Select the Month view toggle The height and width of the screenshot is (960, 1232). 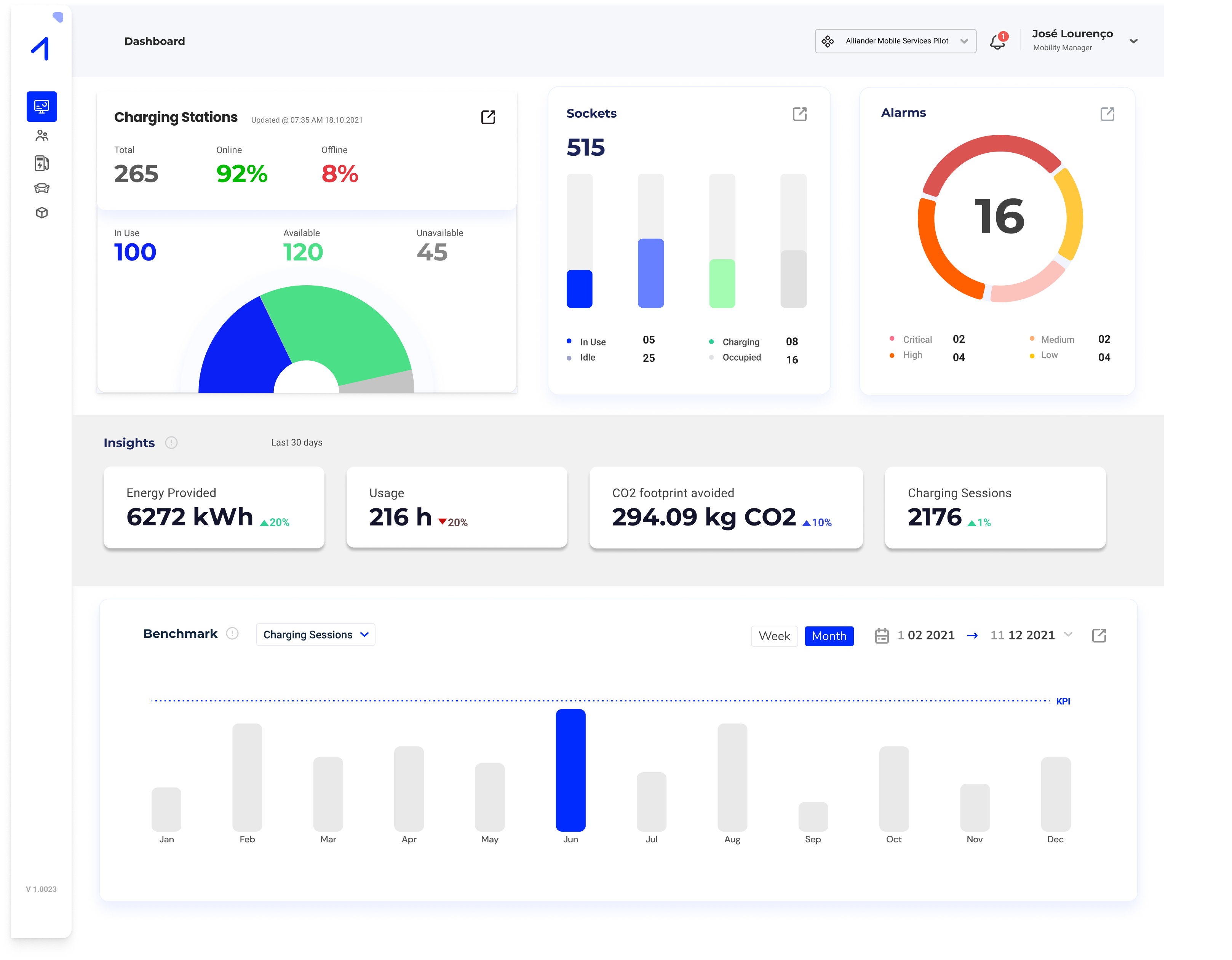[x=829, y=636]
